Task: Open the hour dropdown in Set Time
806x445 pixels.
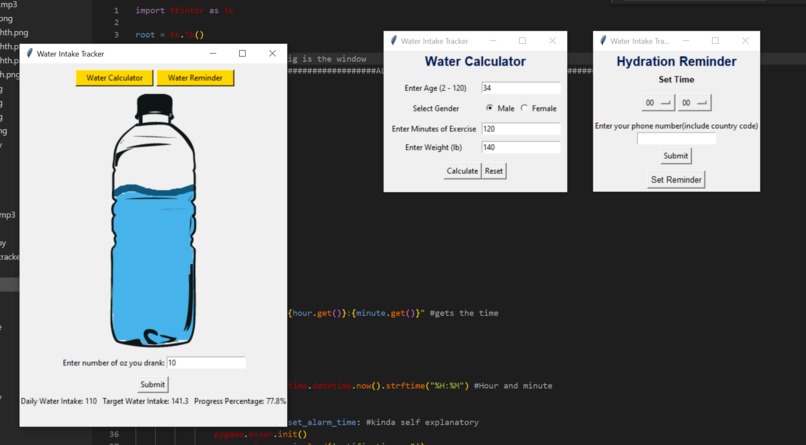Action: coord(658,103)
